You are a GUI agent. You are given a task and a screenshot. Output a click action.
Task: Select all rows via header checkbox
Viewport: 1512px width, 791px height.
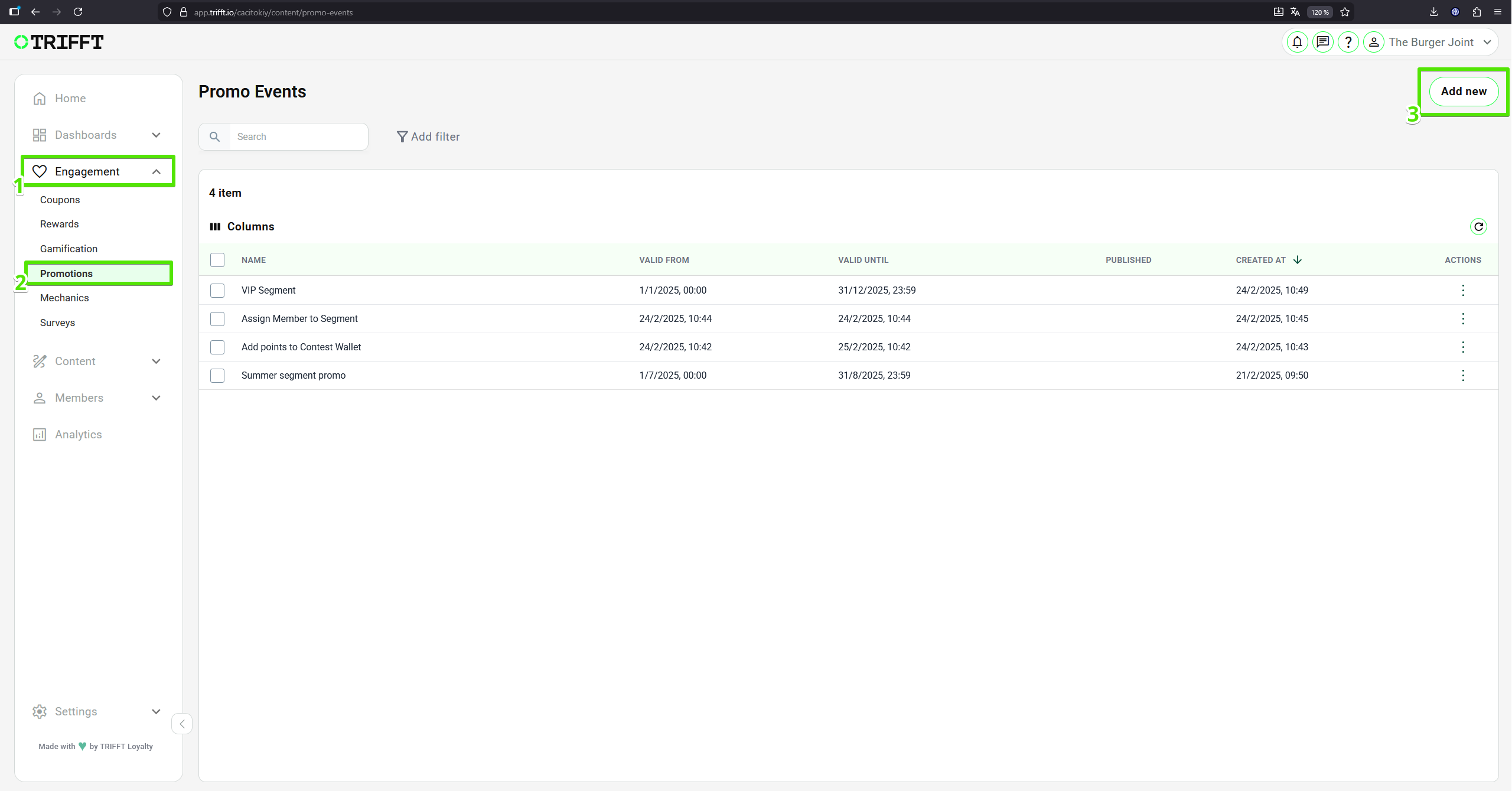tap(217, 260)
